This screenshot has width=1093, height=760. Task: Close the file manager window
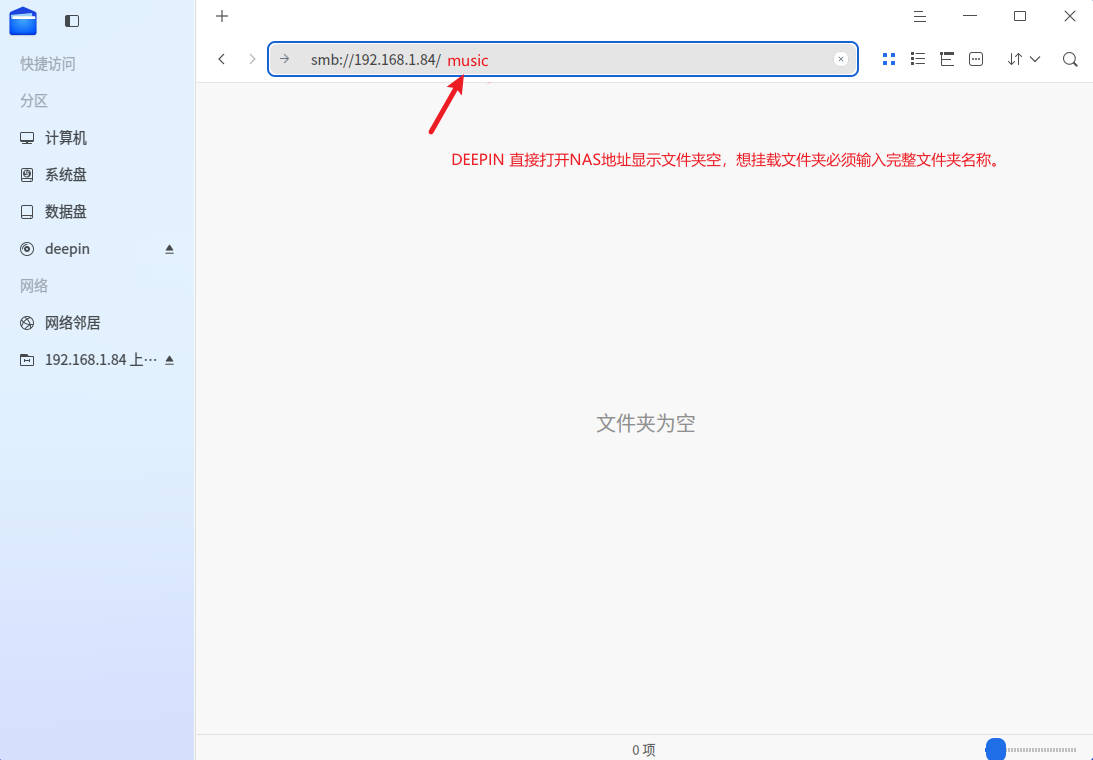point(1070,16)
